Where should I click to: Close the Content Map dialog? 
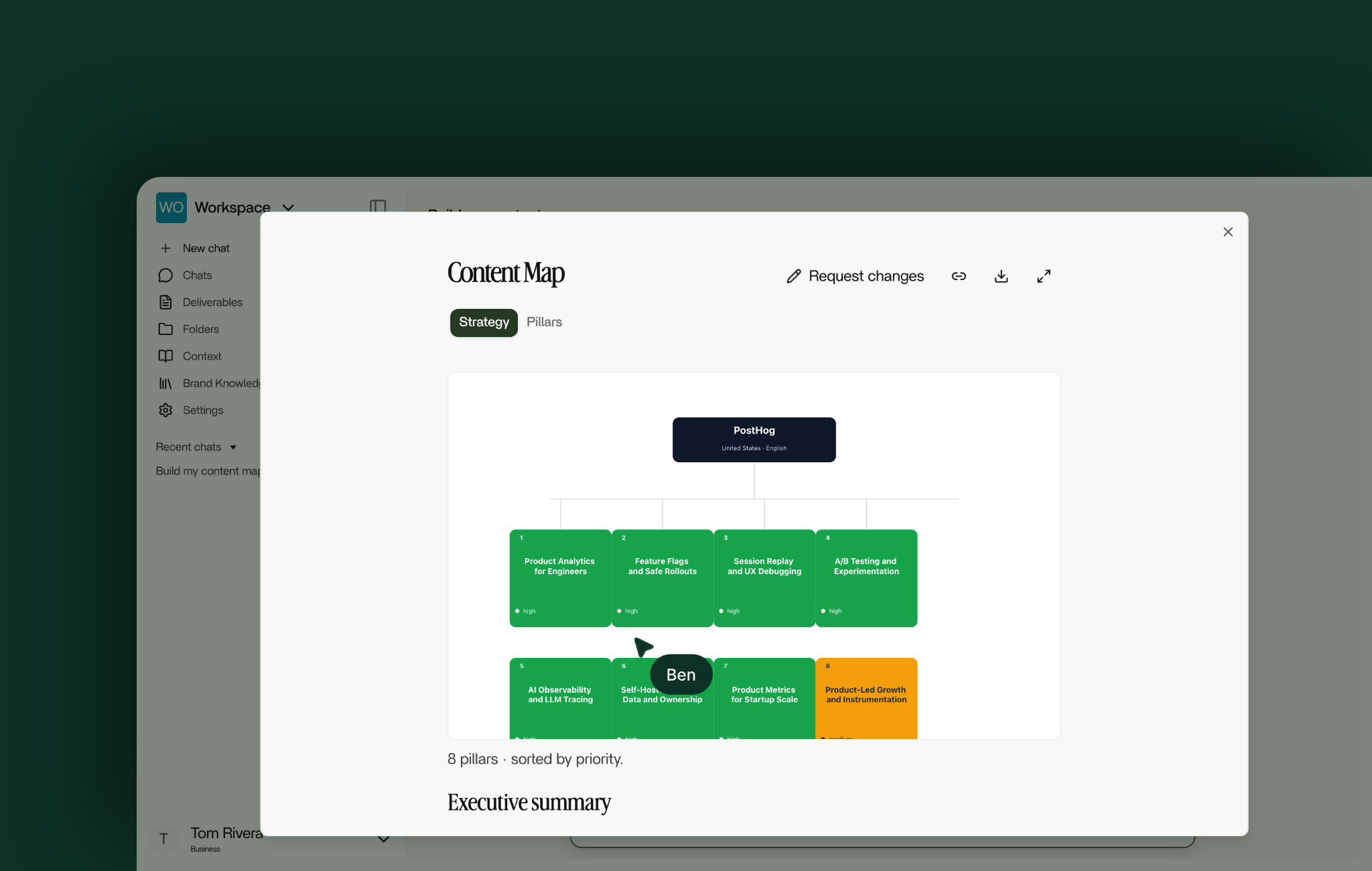(1228, 232)
